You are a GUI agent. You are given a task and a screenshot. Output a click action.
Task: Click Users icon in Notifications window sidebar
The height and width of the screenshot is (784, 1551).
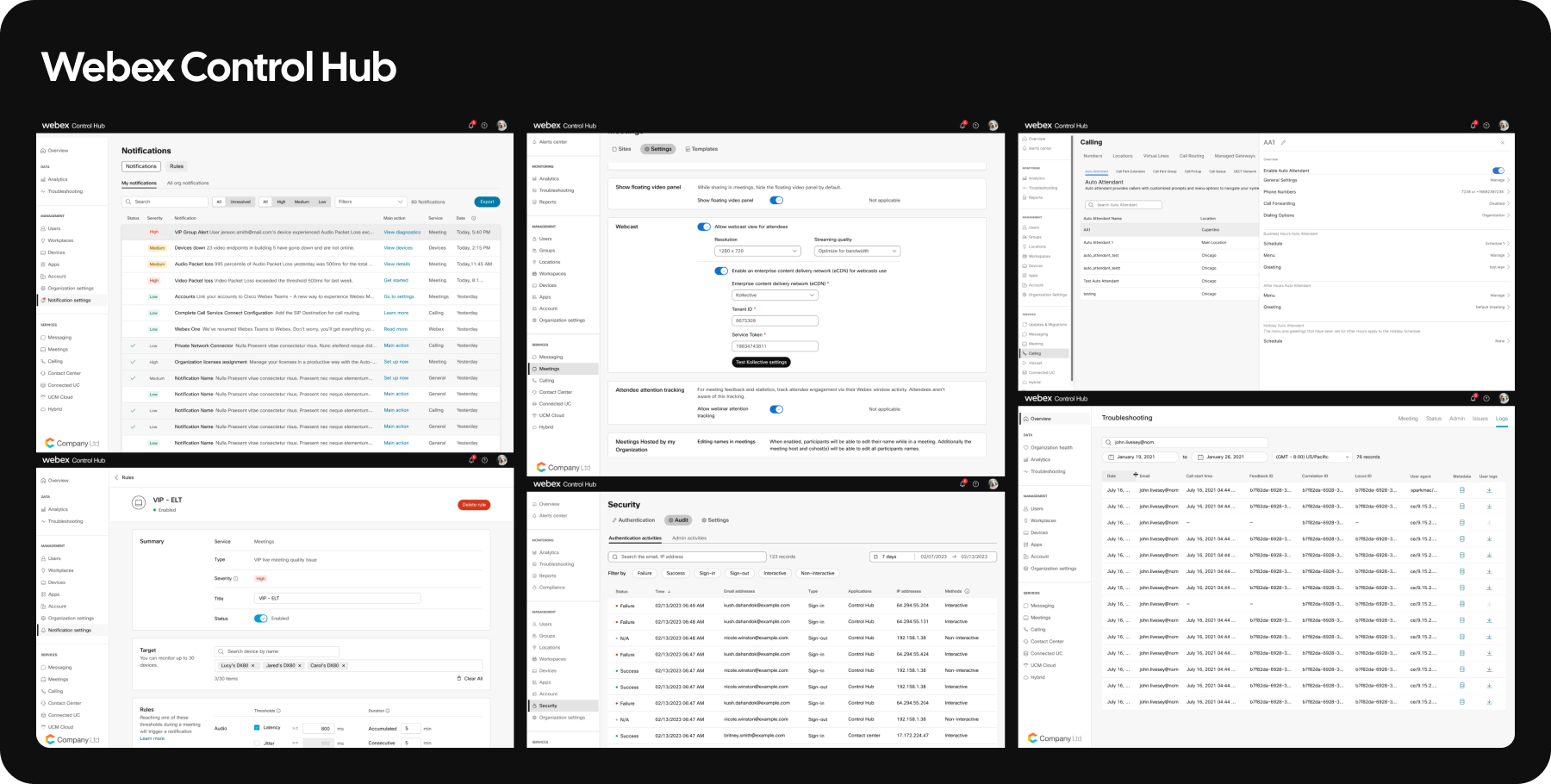43,229
